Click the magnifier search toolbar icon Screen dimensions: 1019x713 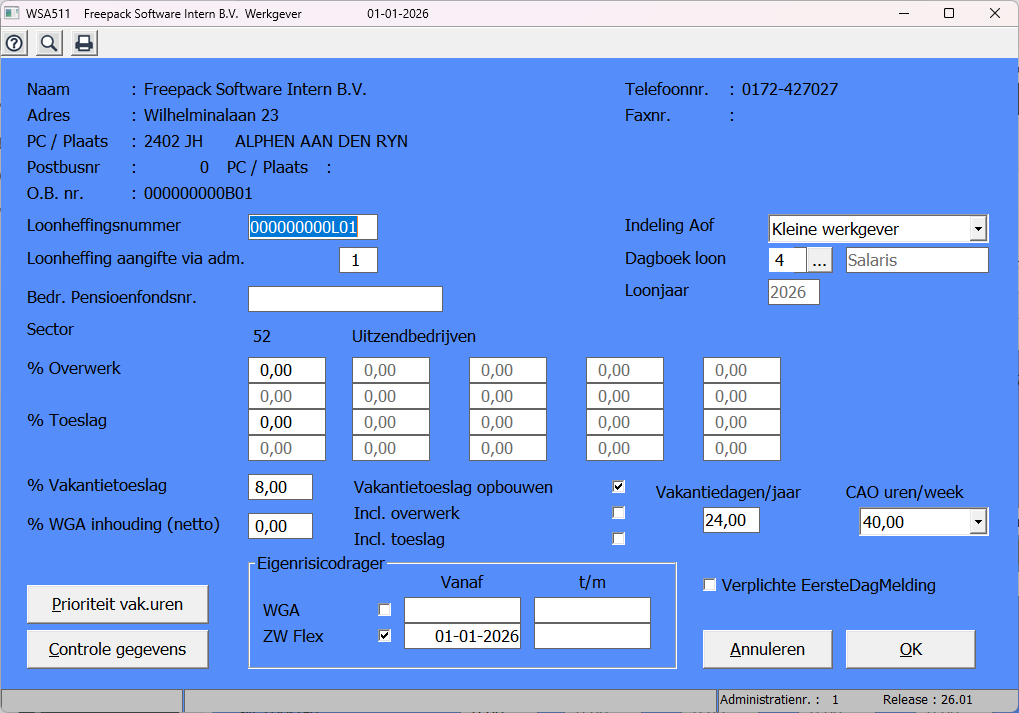(48, 43)
